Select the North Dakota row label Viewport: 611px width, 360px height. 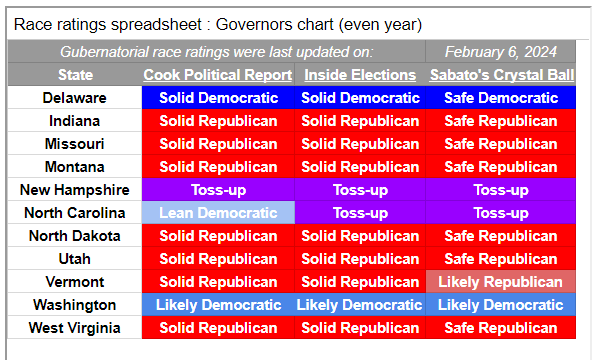coord(74,236)
